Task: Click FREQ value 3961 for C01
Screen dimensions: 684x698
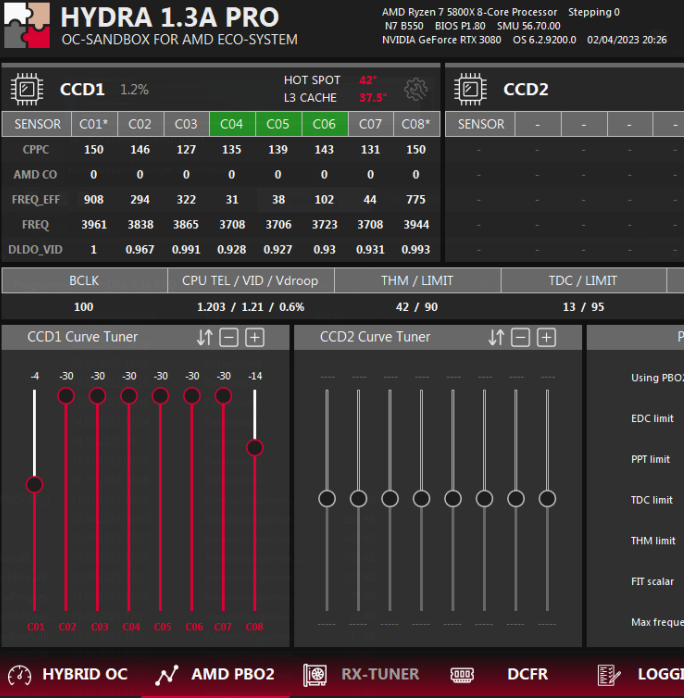Action: click(94, 224)
